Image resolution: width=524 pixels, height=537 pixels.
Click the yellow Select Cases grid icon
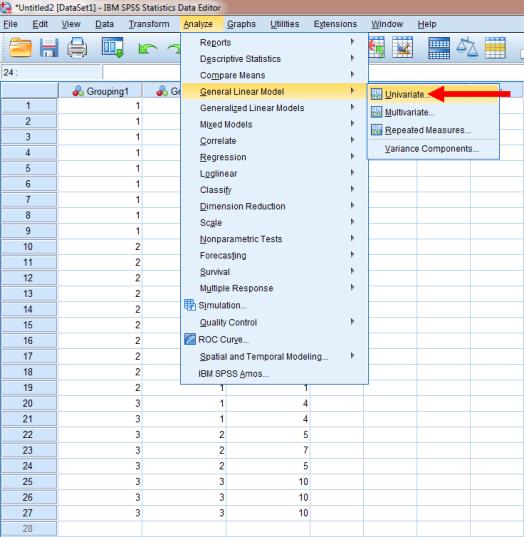pos(495,48)
